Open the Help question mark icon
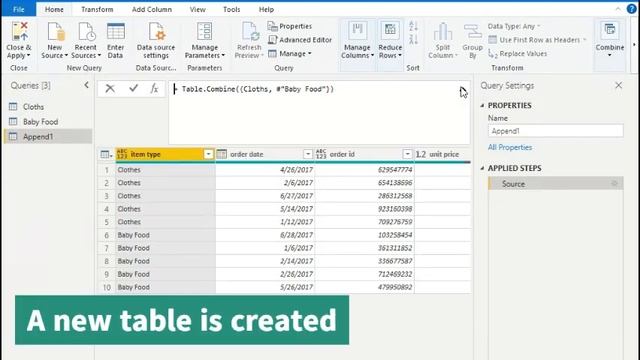Image resolution: width=640 pixels, height=360 pixels. [x=631, y=9]
